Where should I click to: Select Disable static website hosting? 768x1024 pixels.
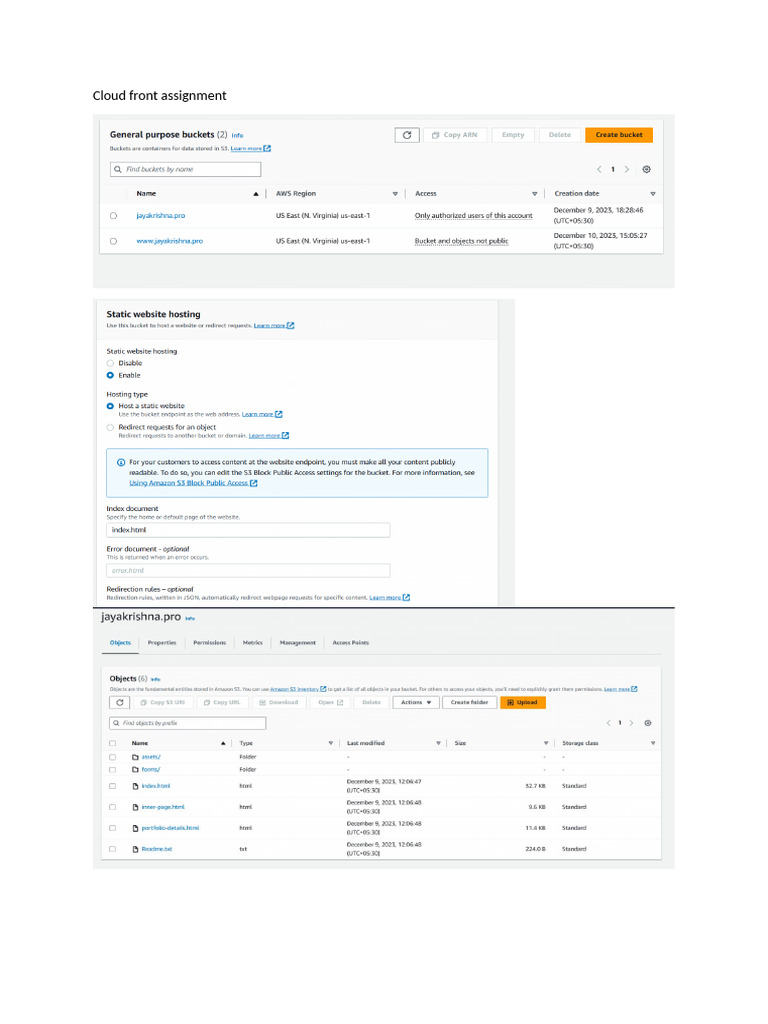pyautogui.click(x=110, y=363)
